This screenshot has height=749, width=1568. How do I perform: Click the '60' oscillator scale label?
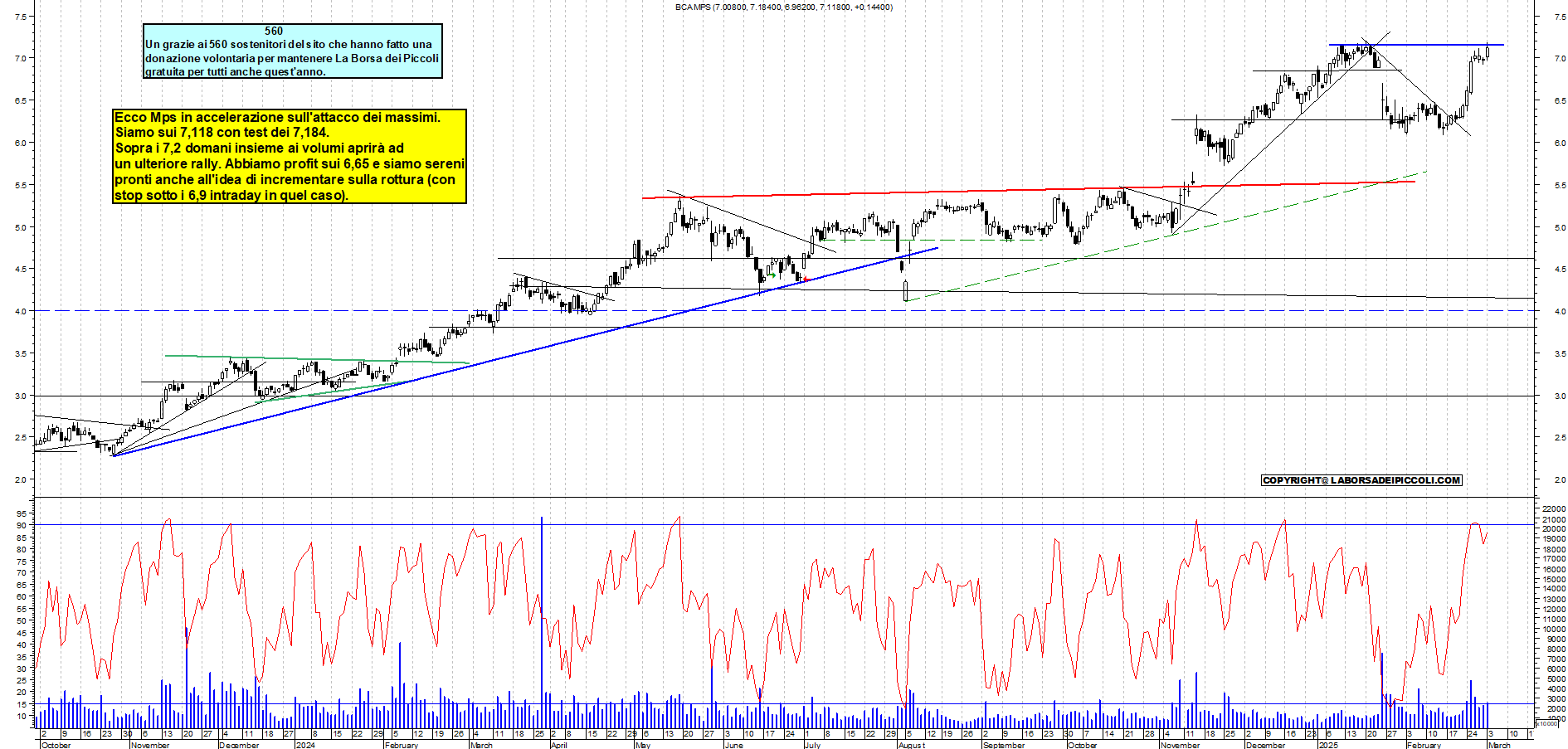click(x=21, y=596)
